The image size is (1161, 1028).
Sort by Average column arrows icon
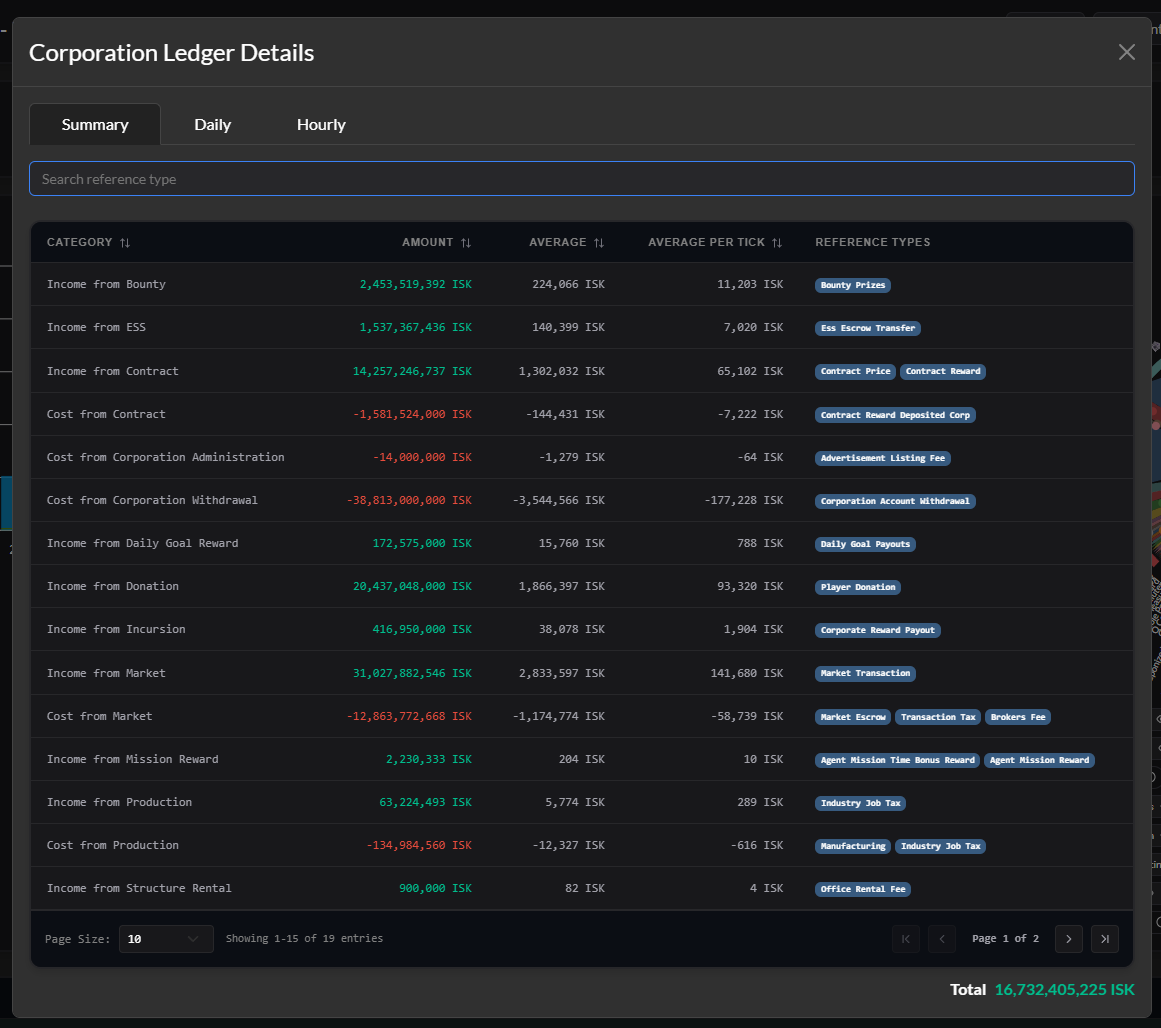coord(599,243)
